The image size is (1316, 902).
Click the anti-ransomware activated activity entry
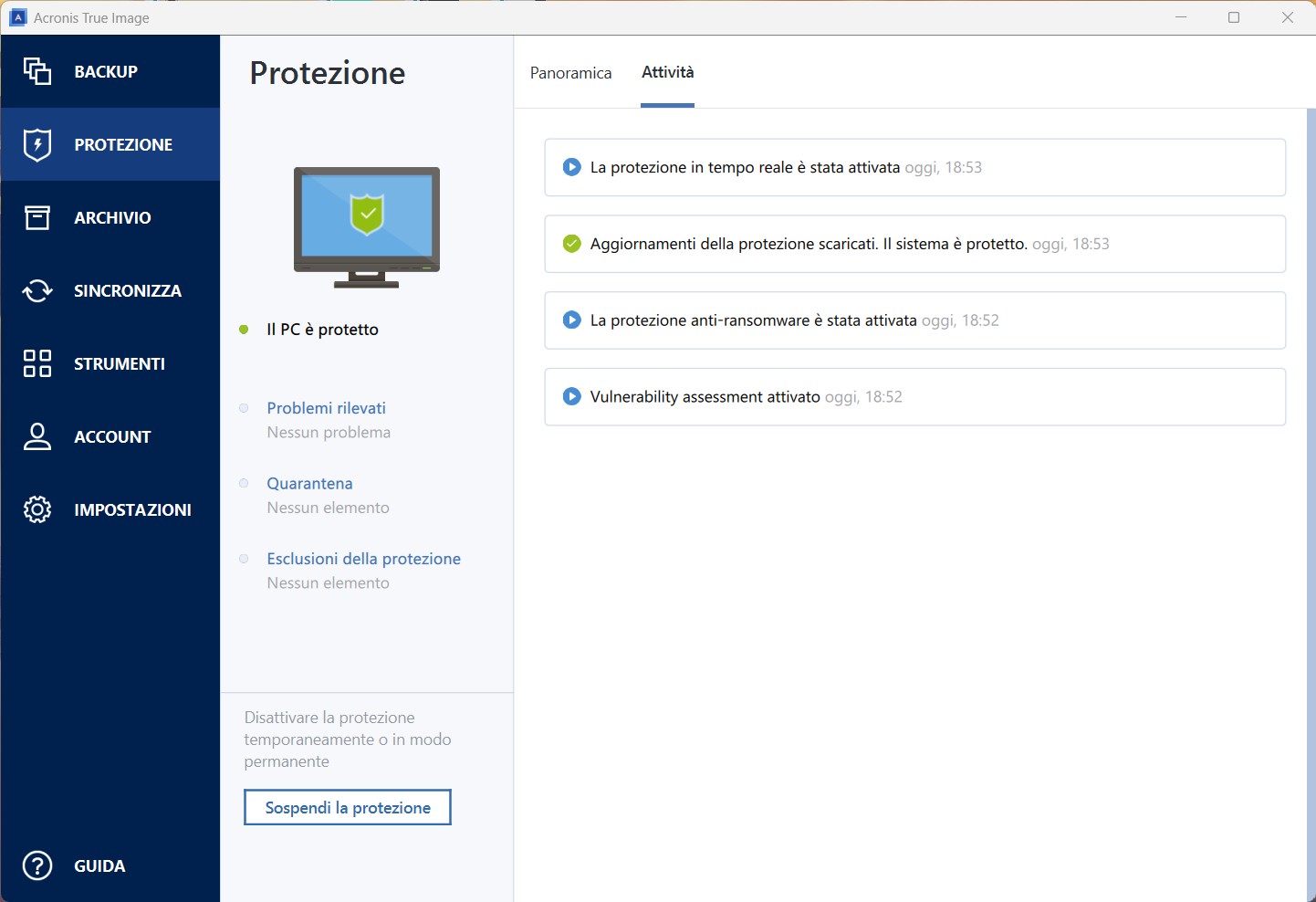(x=914, y=320)
